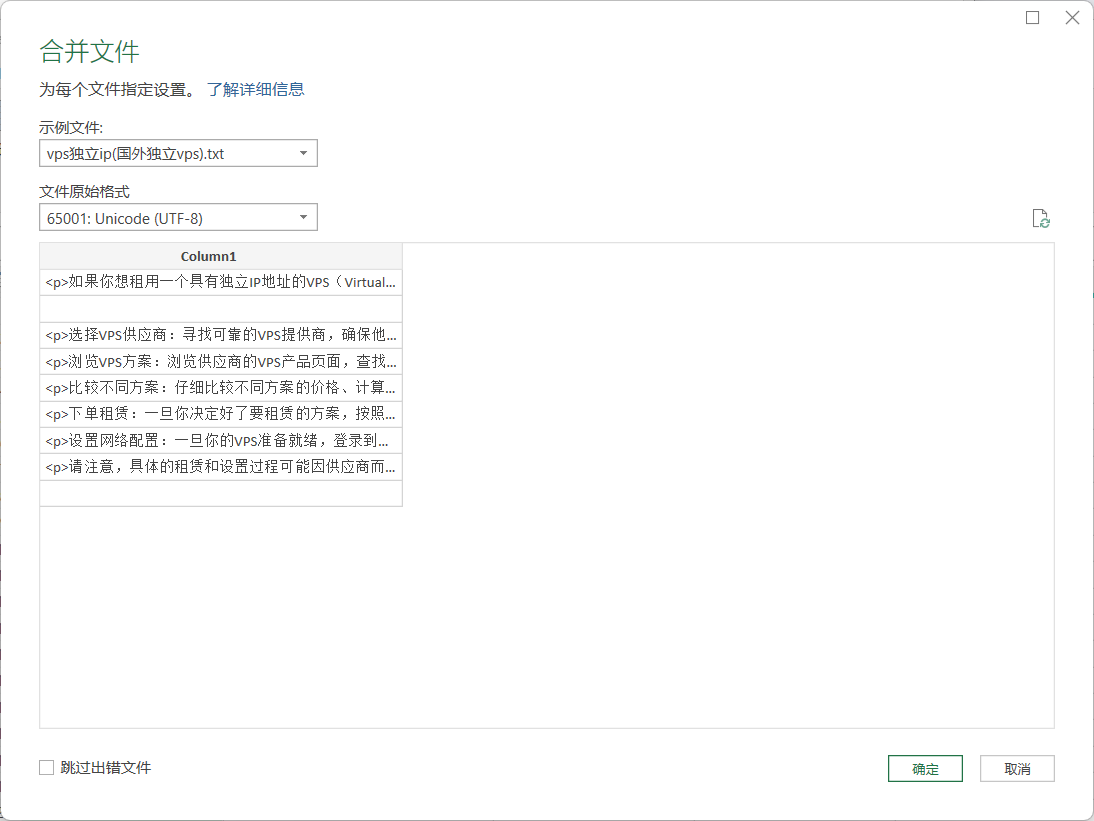The height and width of the screenshot is (821, 1094).
Task: Pick the 比较不同方案 preview row
Action: [221, 387]
